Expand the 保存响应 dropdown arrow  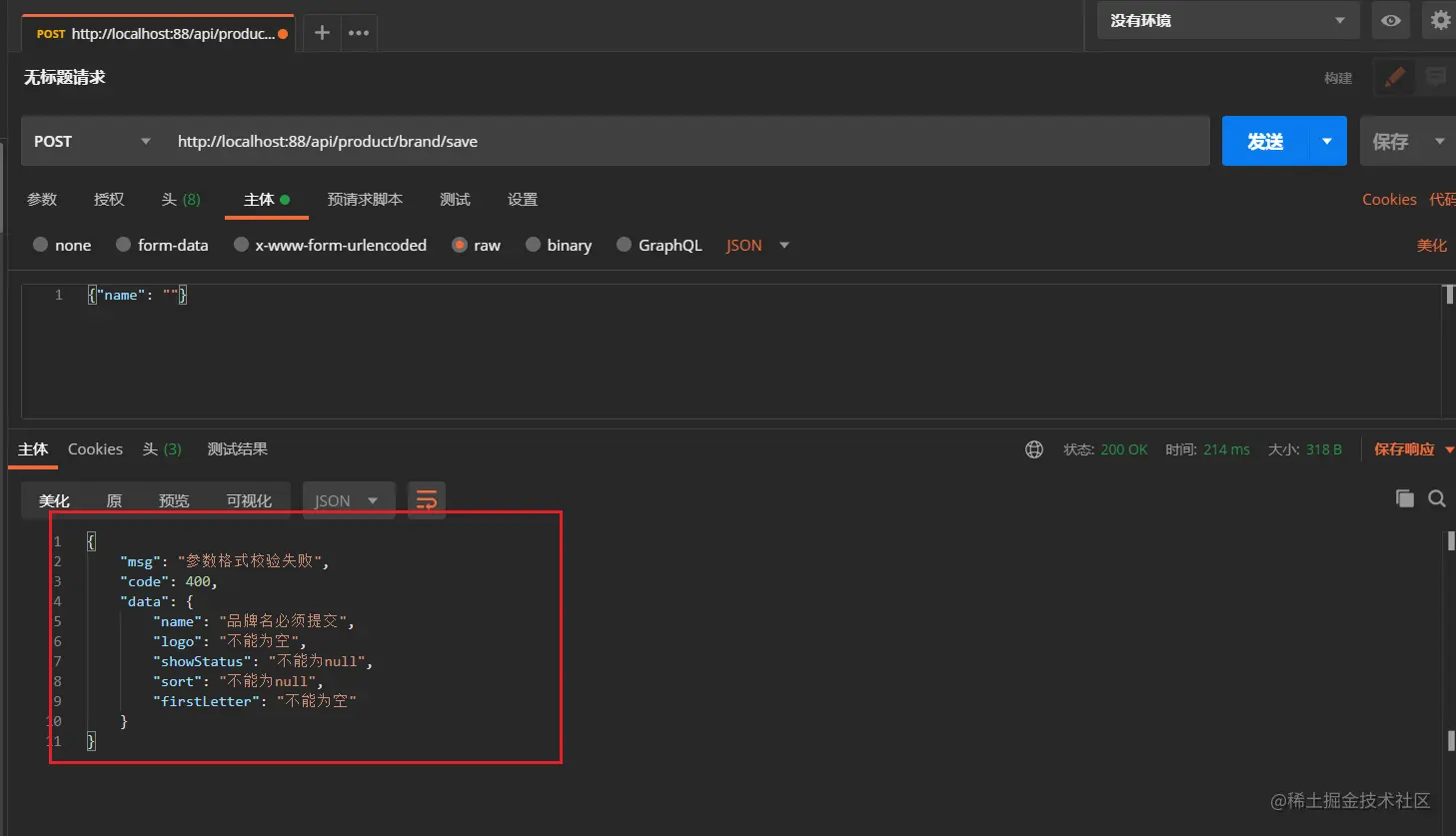click(x=1449, y=449)
